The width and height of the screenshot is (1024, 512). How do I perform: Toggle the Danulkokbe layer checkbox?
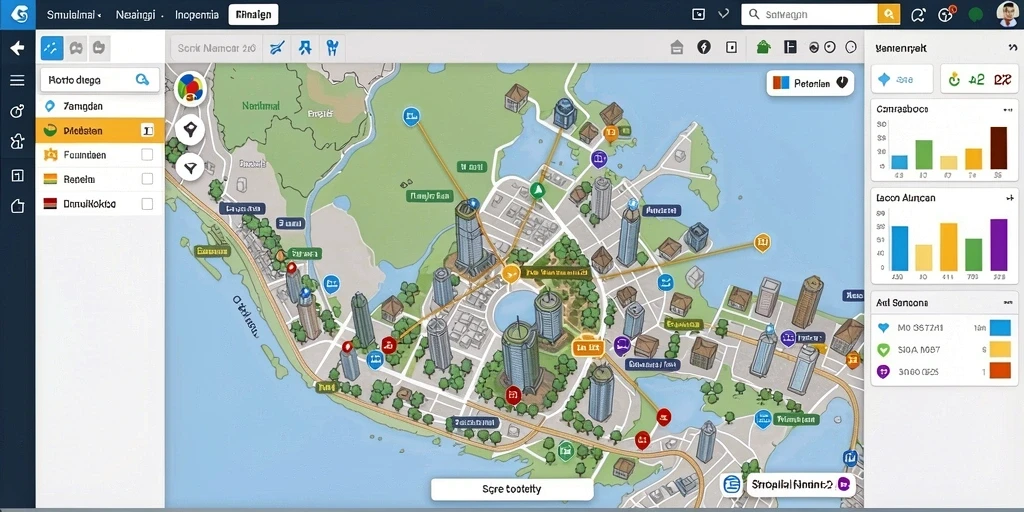(147, 204)
